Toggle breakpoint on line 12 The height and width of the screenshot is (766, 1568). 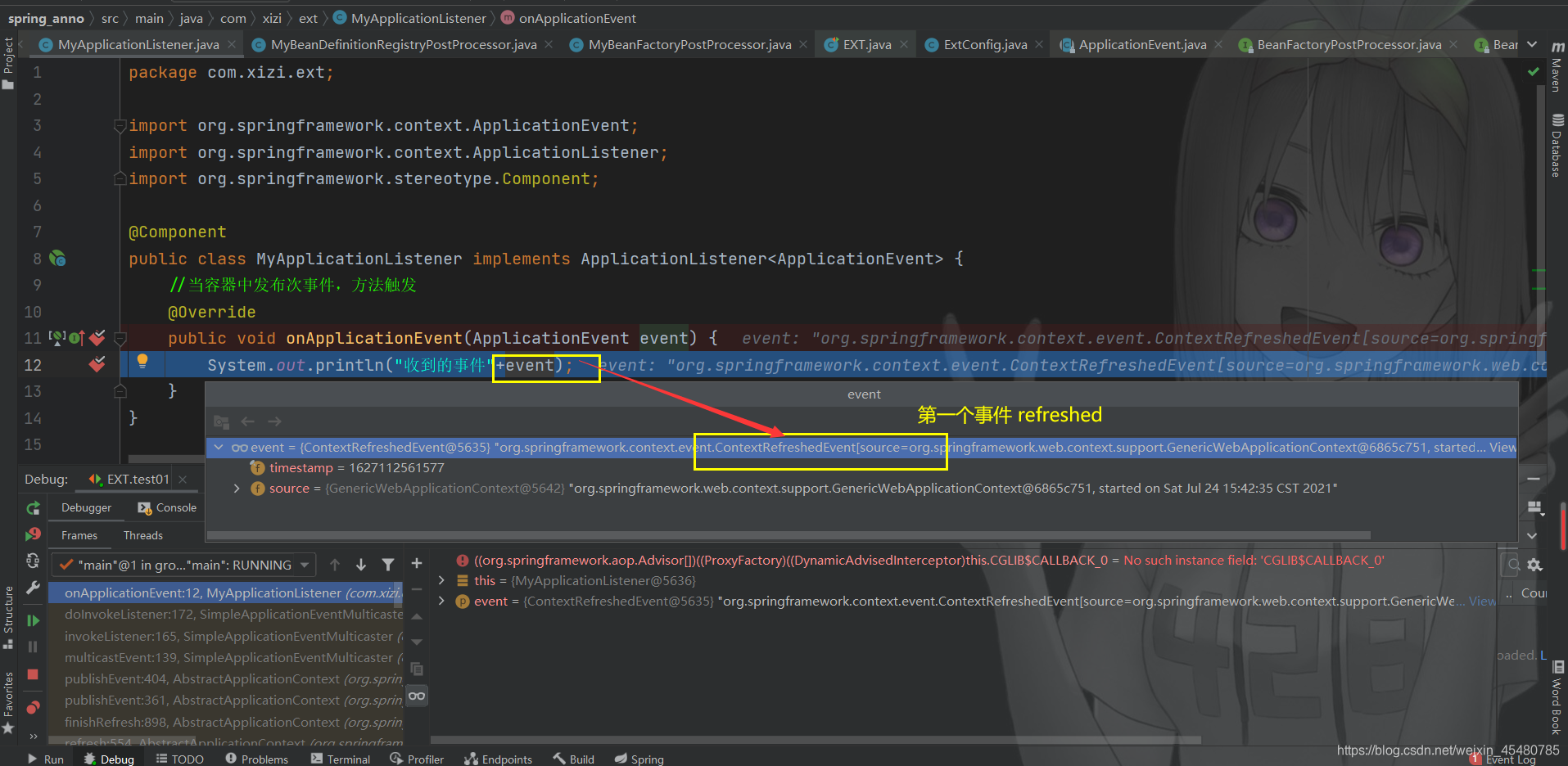(97, 364)
